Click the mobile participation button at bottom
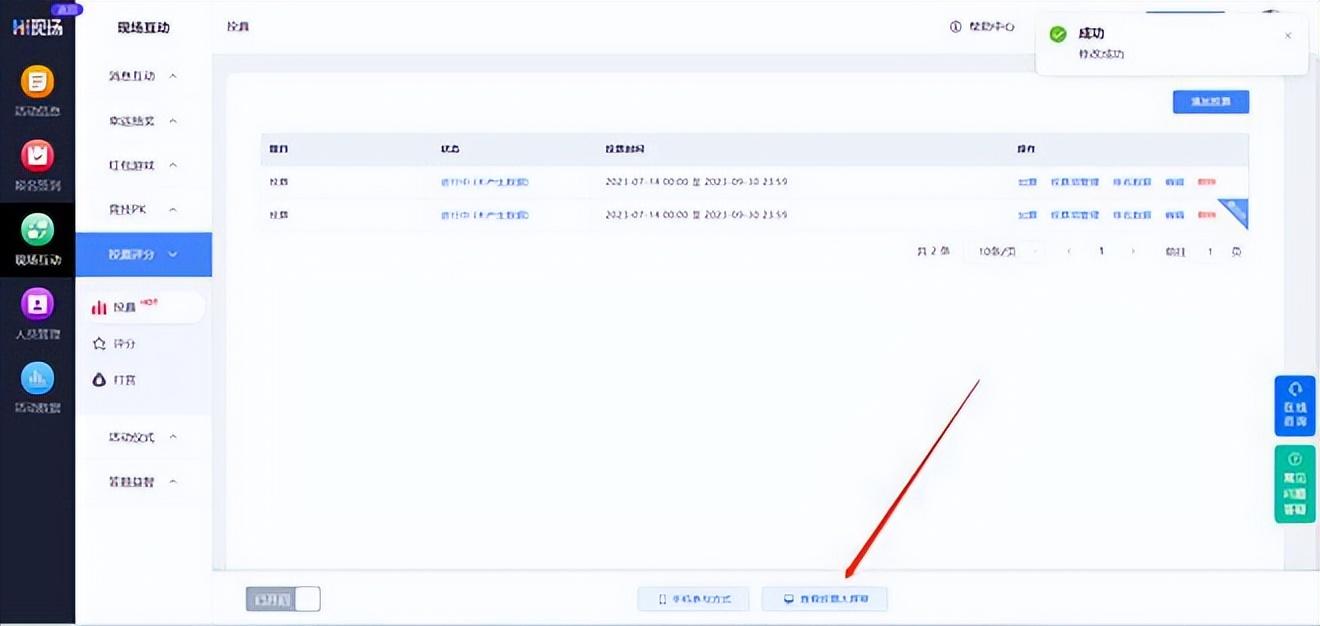1320x626 pixels. (694, 599)
